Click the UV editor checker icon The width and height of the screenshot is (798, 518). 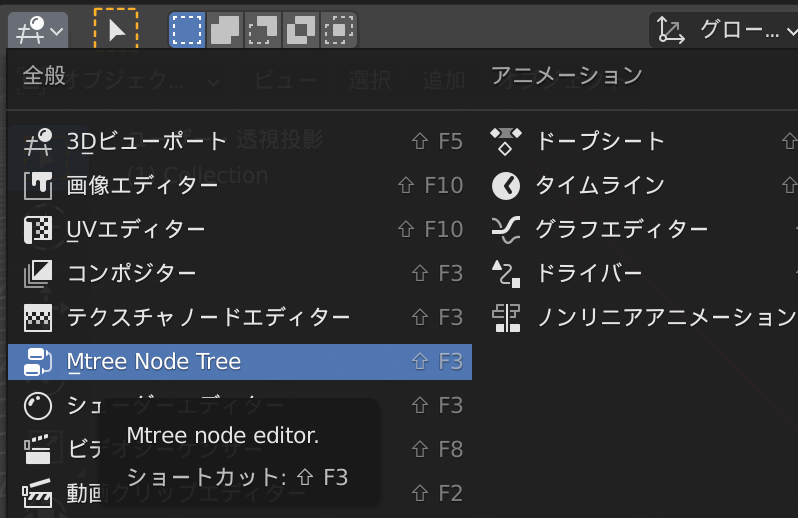click(x=38, y=229)
